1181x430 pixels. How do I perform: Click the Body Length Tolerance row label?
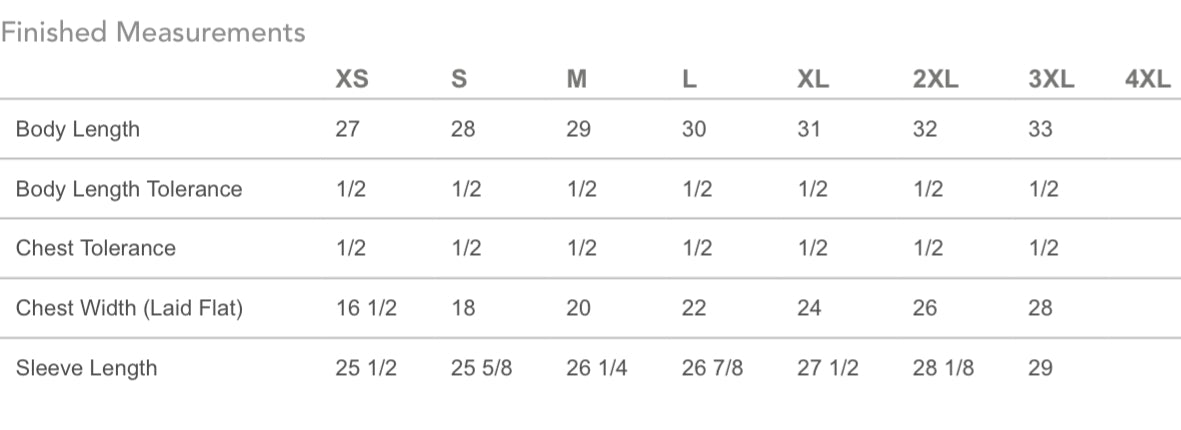[x=129, y=189]
